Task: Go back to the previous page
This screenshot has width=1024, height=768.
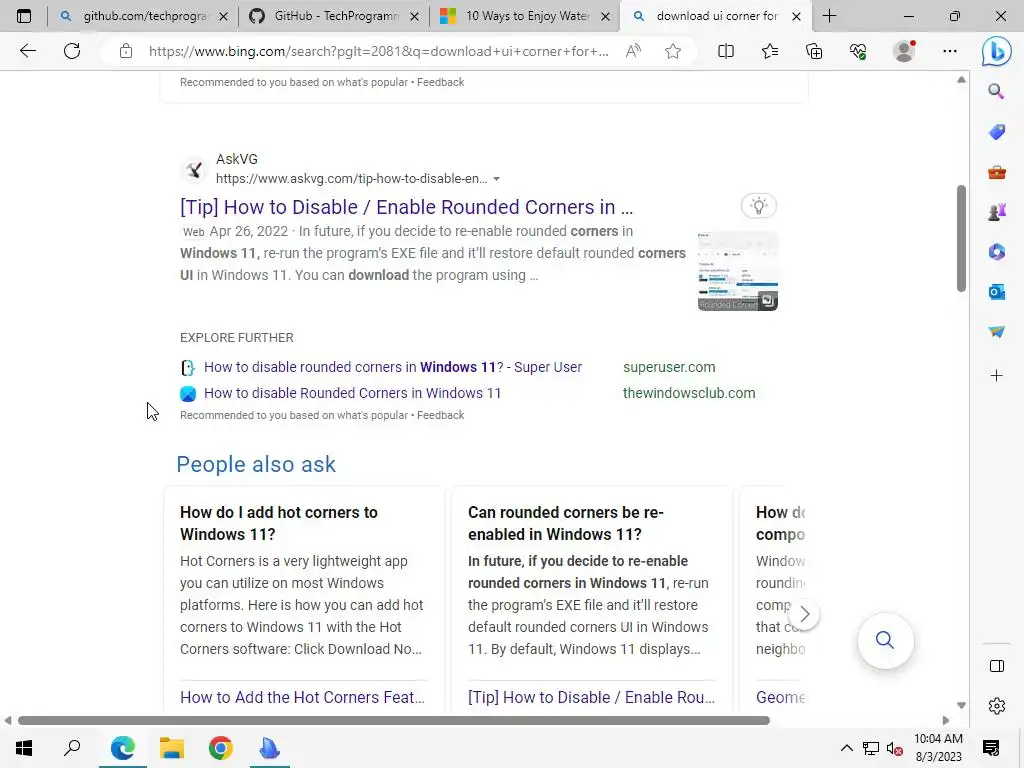Action: coord(27,51)
